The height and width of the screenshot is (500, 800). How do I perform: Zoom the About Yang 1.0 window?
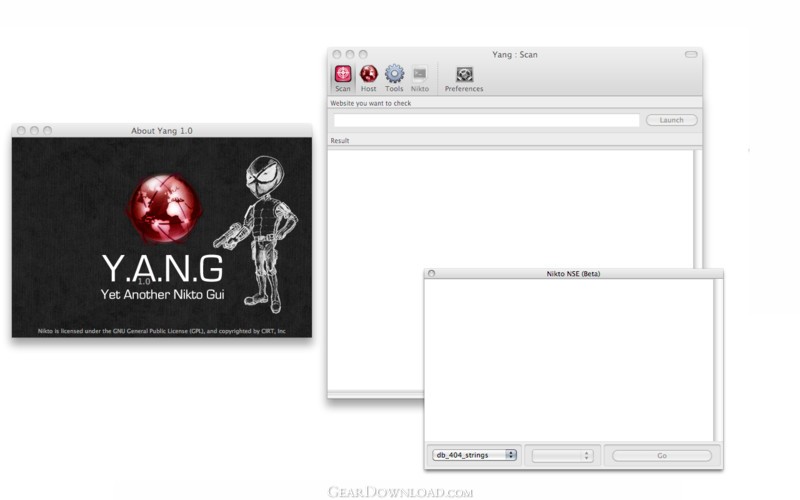pos(47,131)
